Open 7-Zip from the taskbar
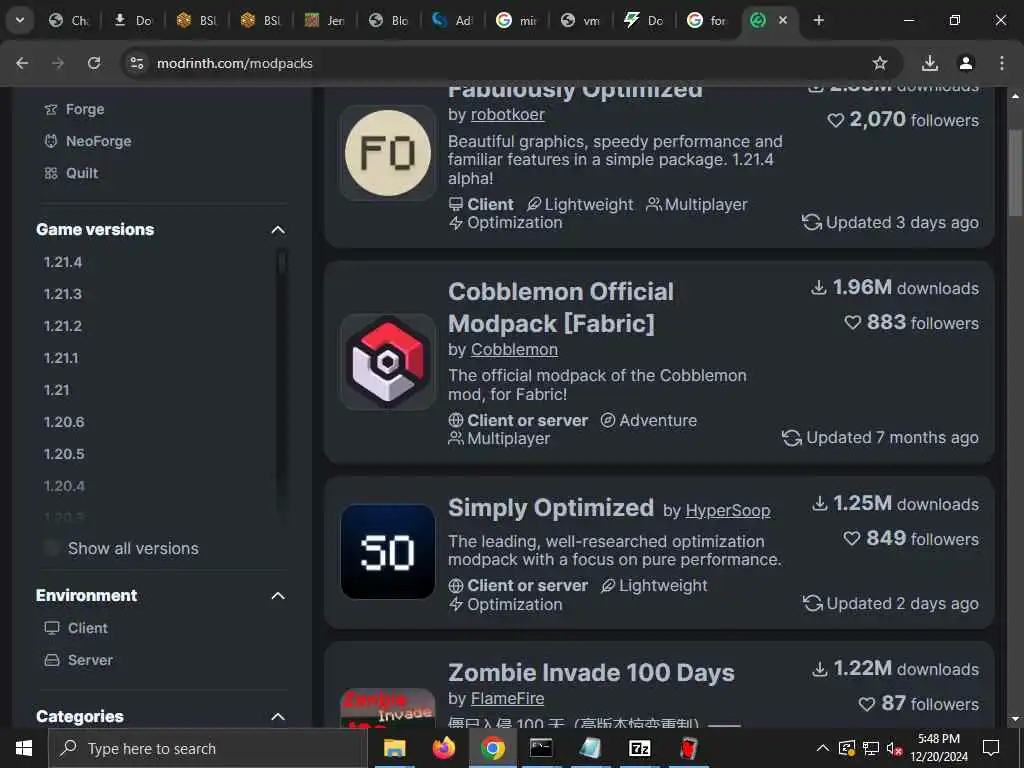The width and height of the screenshot is (1024, 768). click(639, 748)
